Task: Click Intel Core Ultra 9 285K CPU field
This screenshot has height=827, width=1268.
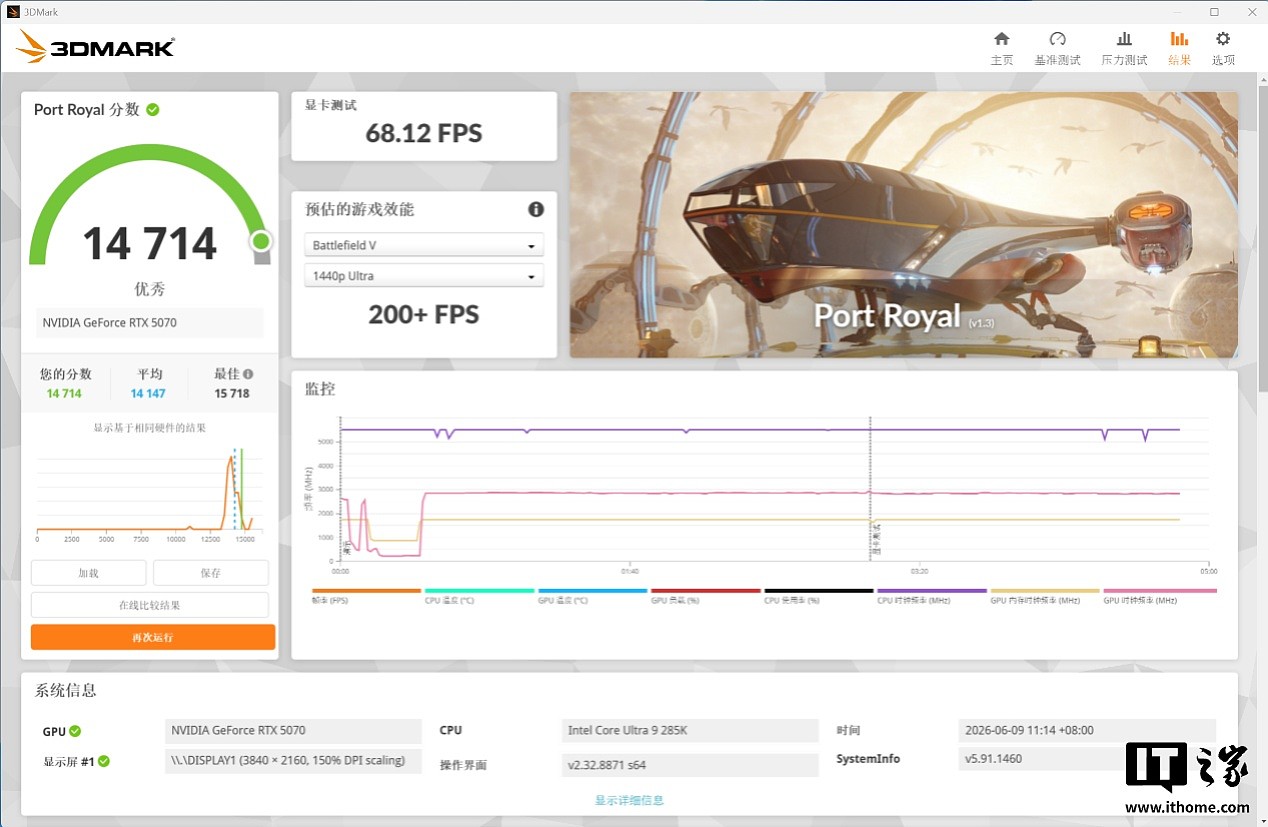Action: (690, 731)
